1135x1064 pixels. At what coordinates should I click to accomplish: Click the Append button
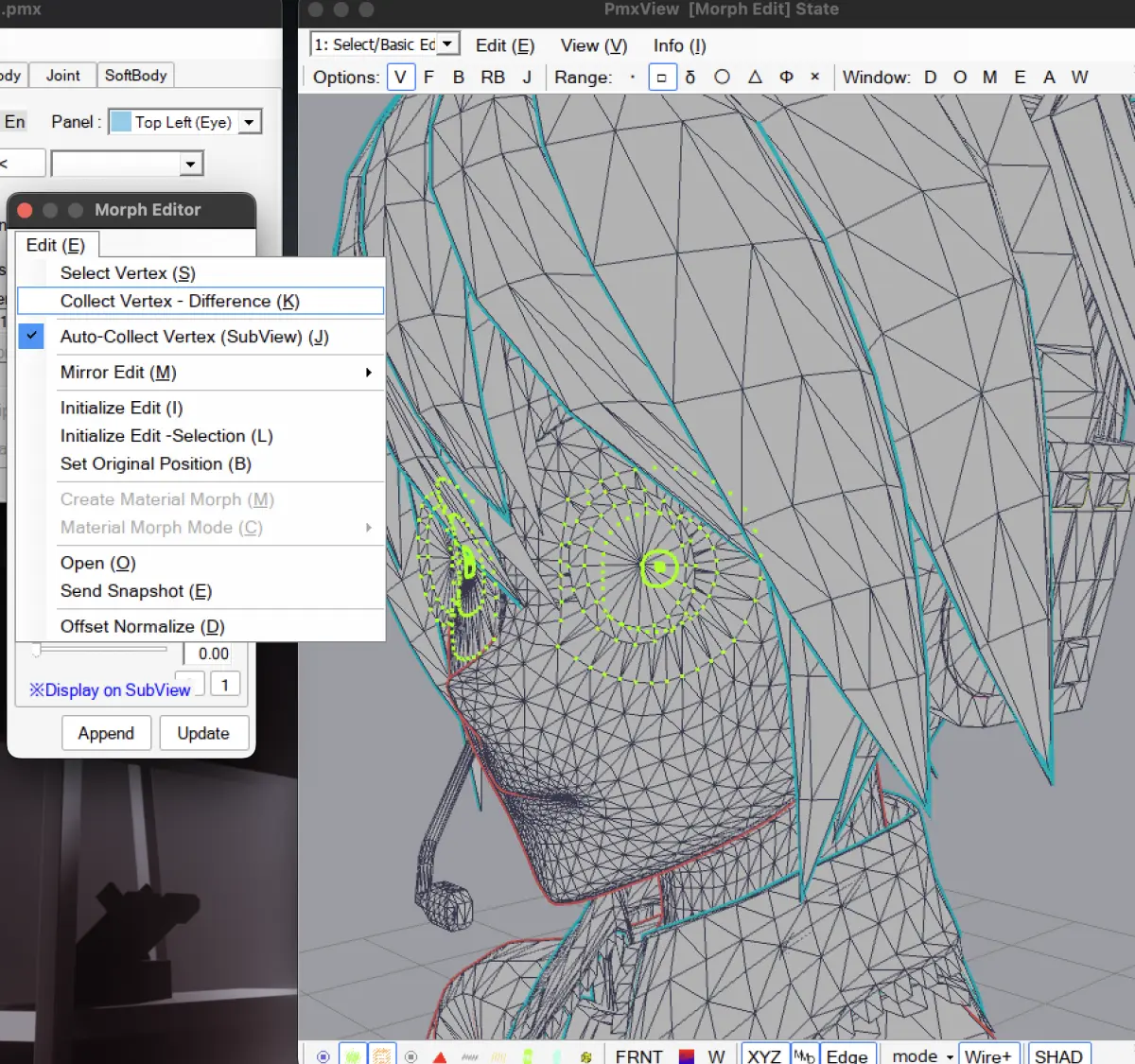[x=106, y=733]
